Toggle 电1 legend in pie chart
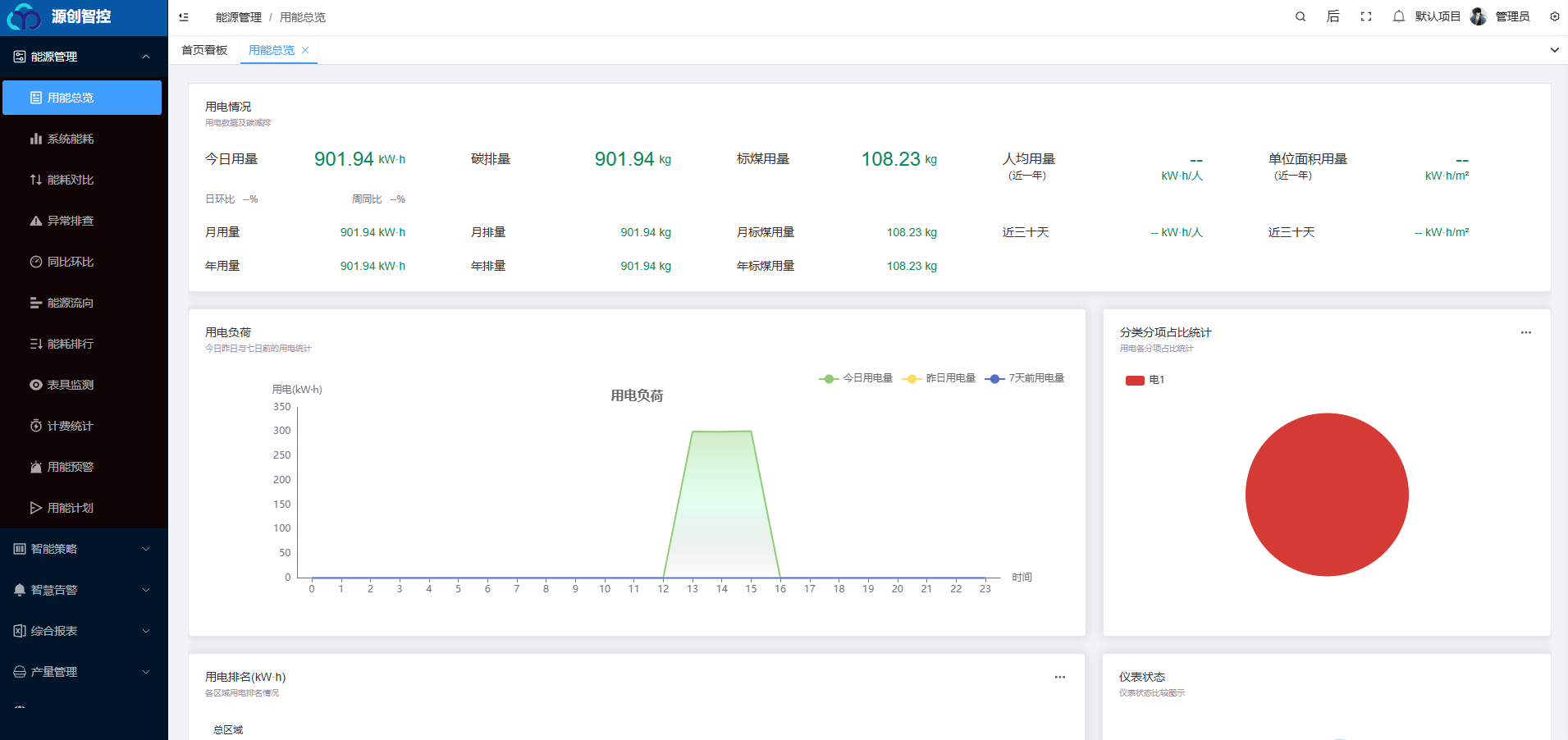This screenshot has height=740, width=1568. pos(1145,380)
